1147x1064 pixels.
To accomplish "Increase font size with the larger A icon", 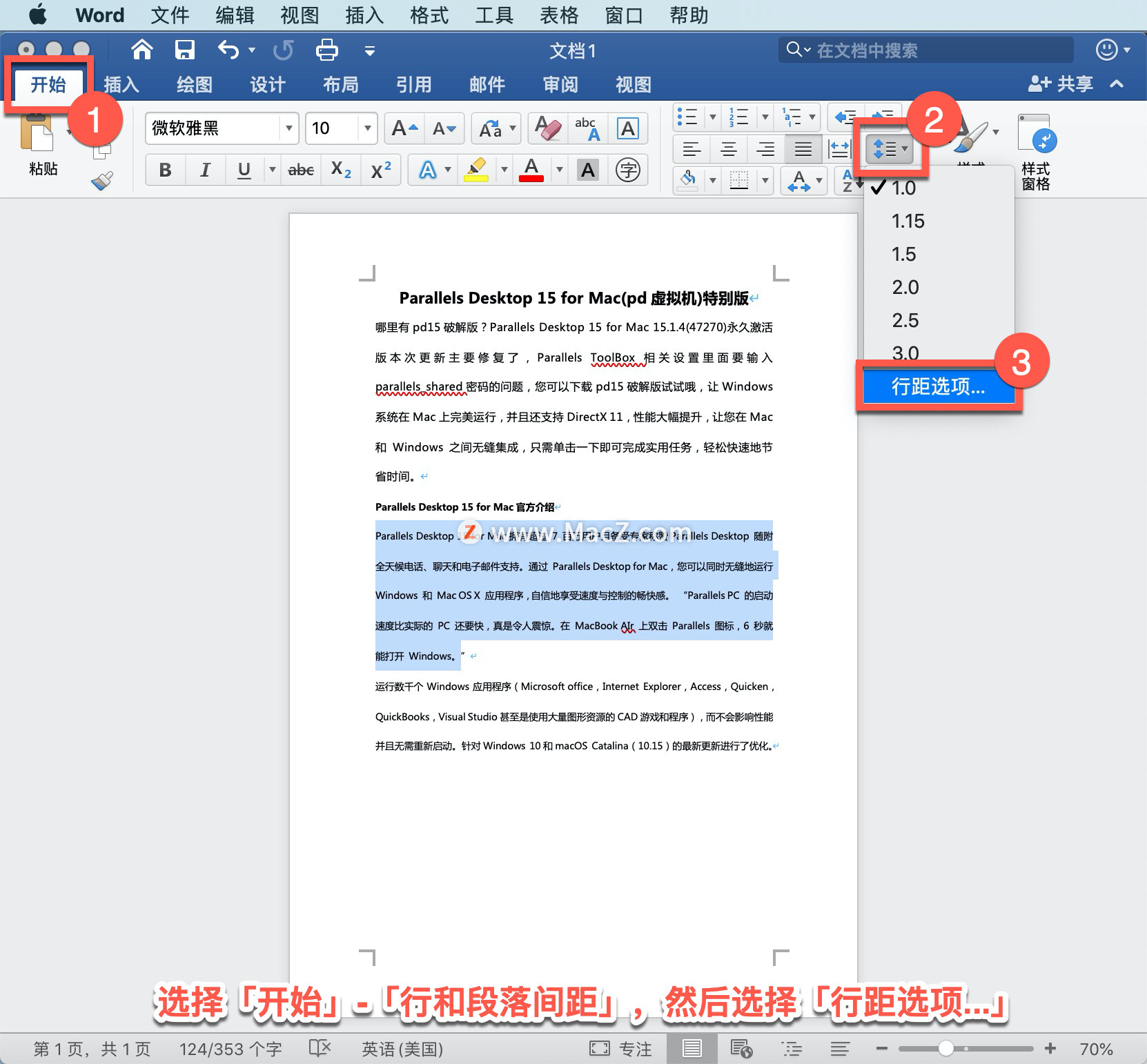I will tap(404, 128).
